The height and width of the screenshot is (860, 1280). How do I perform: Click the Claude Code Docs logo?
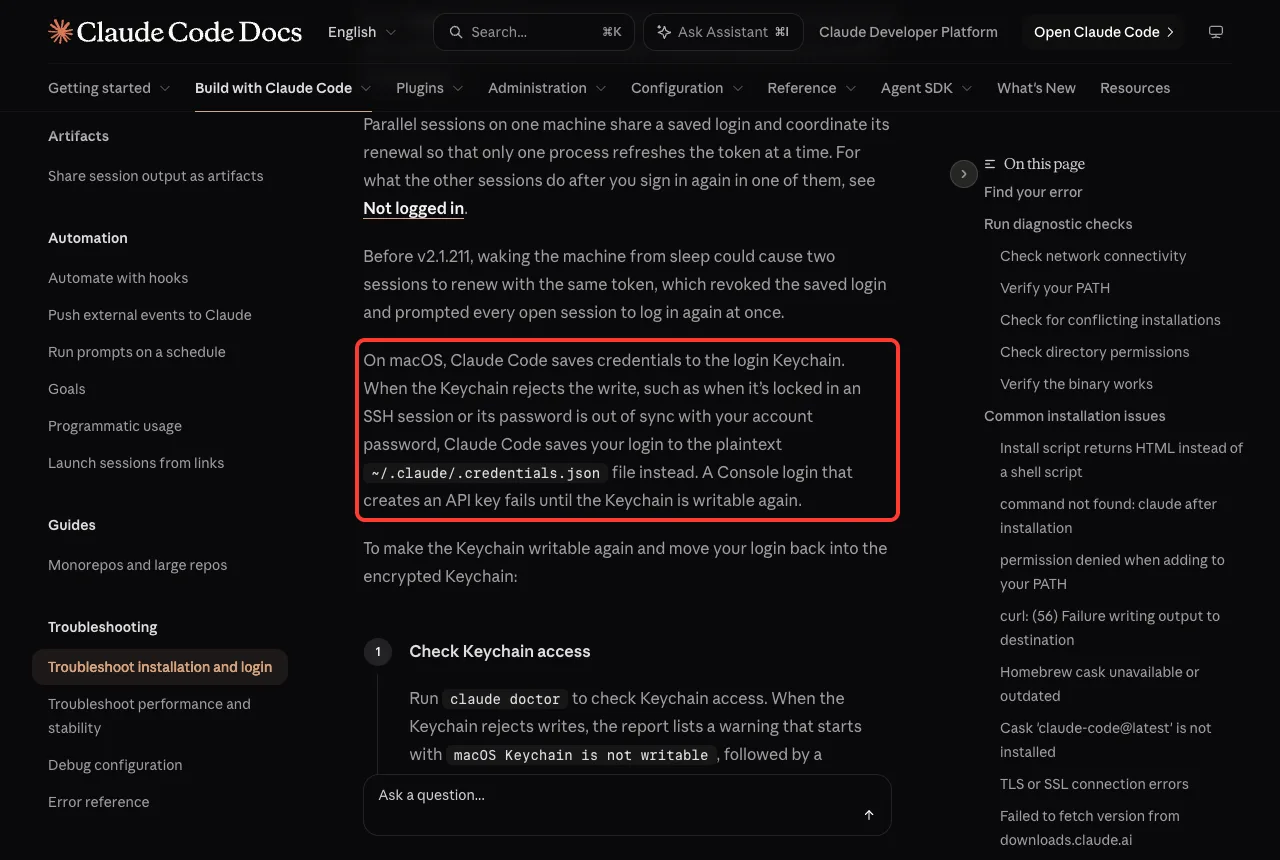[x=175, y=32]
